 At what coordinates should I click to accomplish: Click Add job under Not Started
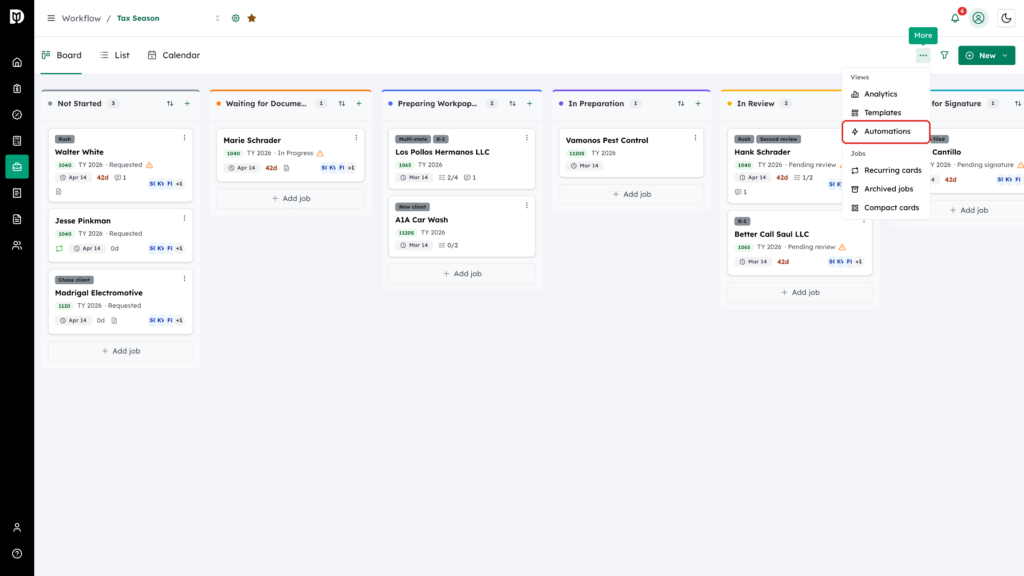coord(121,351)
